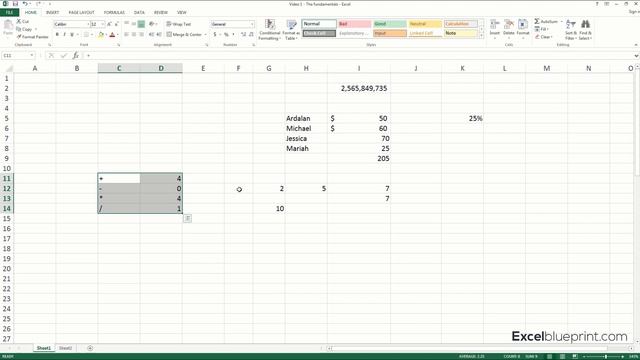
Task: Switch to the Sheet2 tab
Action: 65,348
